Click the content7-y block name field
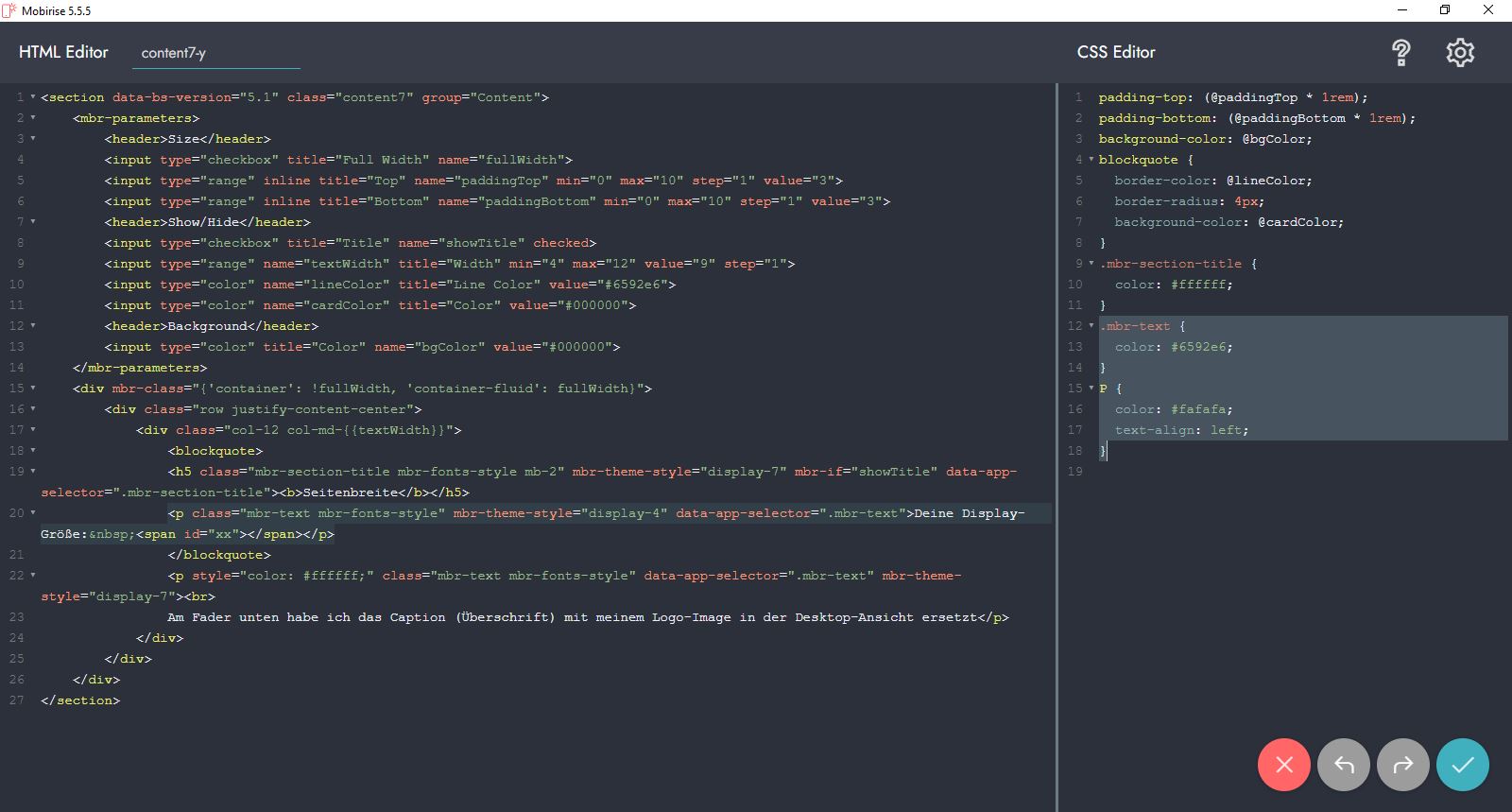Viewport: 1512px width, 812px height. click(x=215, y=53)
